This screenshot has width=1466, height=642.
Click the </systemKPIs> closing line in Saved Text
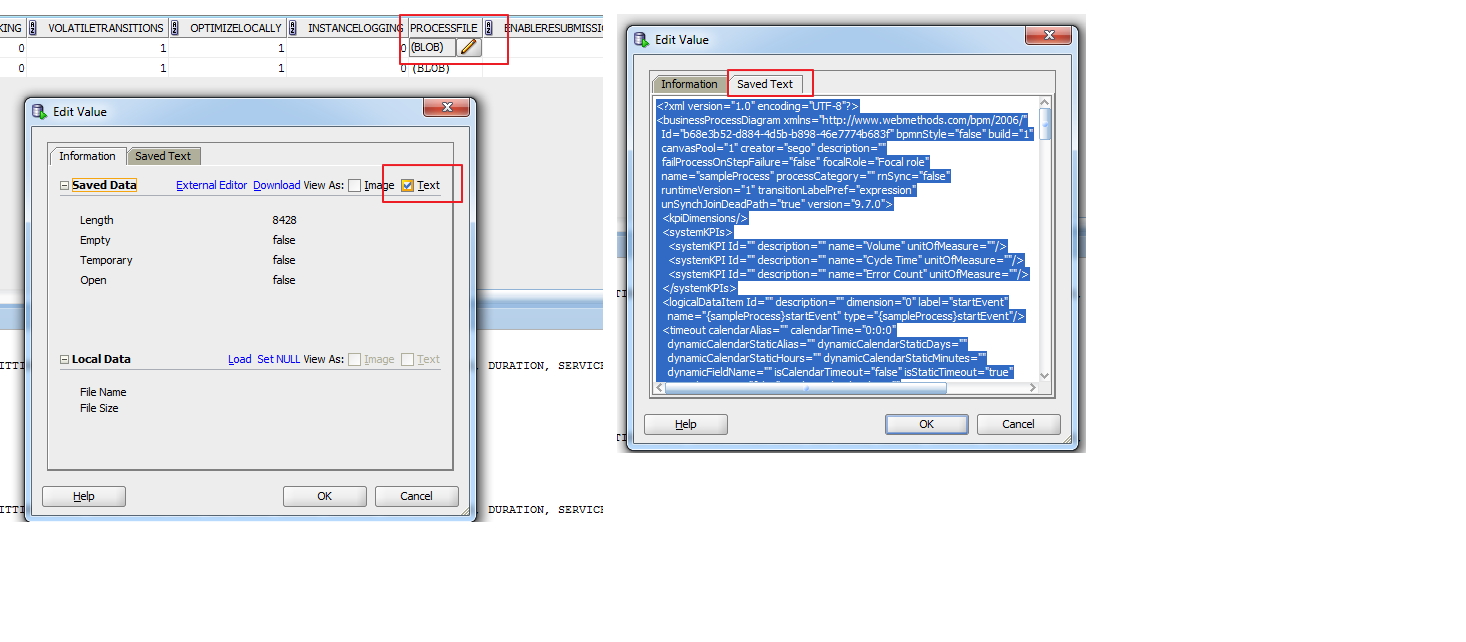[x=699, y=287]
